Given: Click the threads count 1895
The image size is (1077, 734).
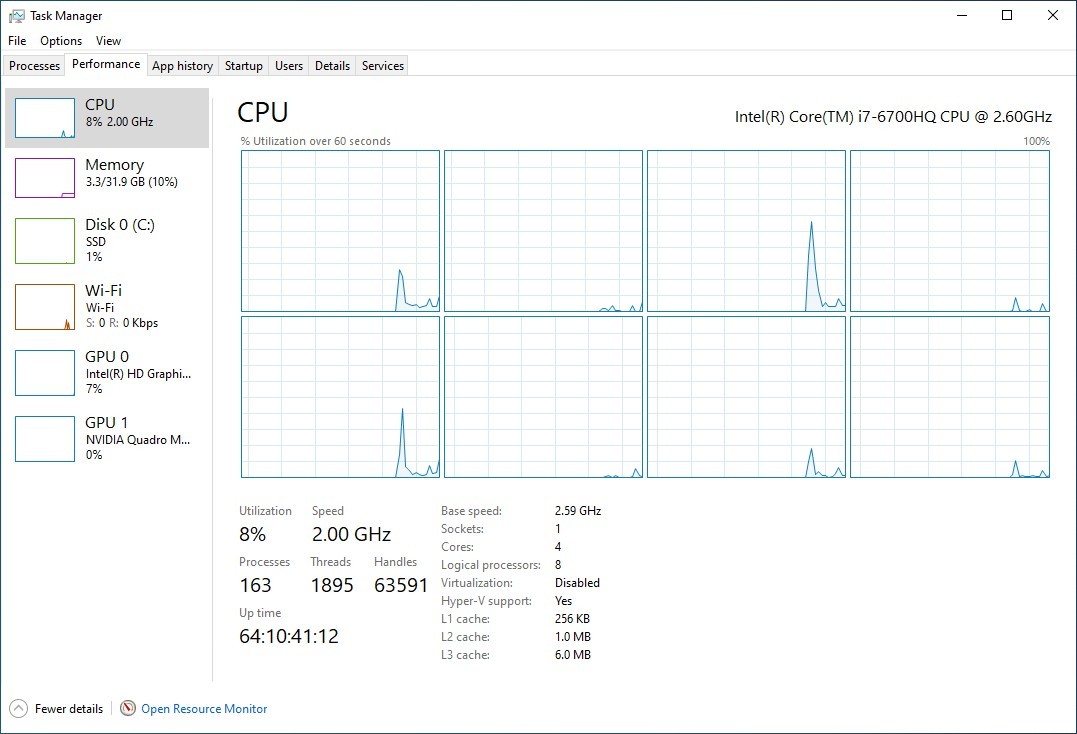Looking at the screenshot, I should pos(332,585).
